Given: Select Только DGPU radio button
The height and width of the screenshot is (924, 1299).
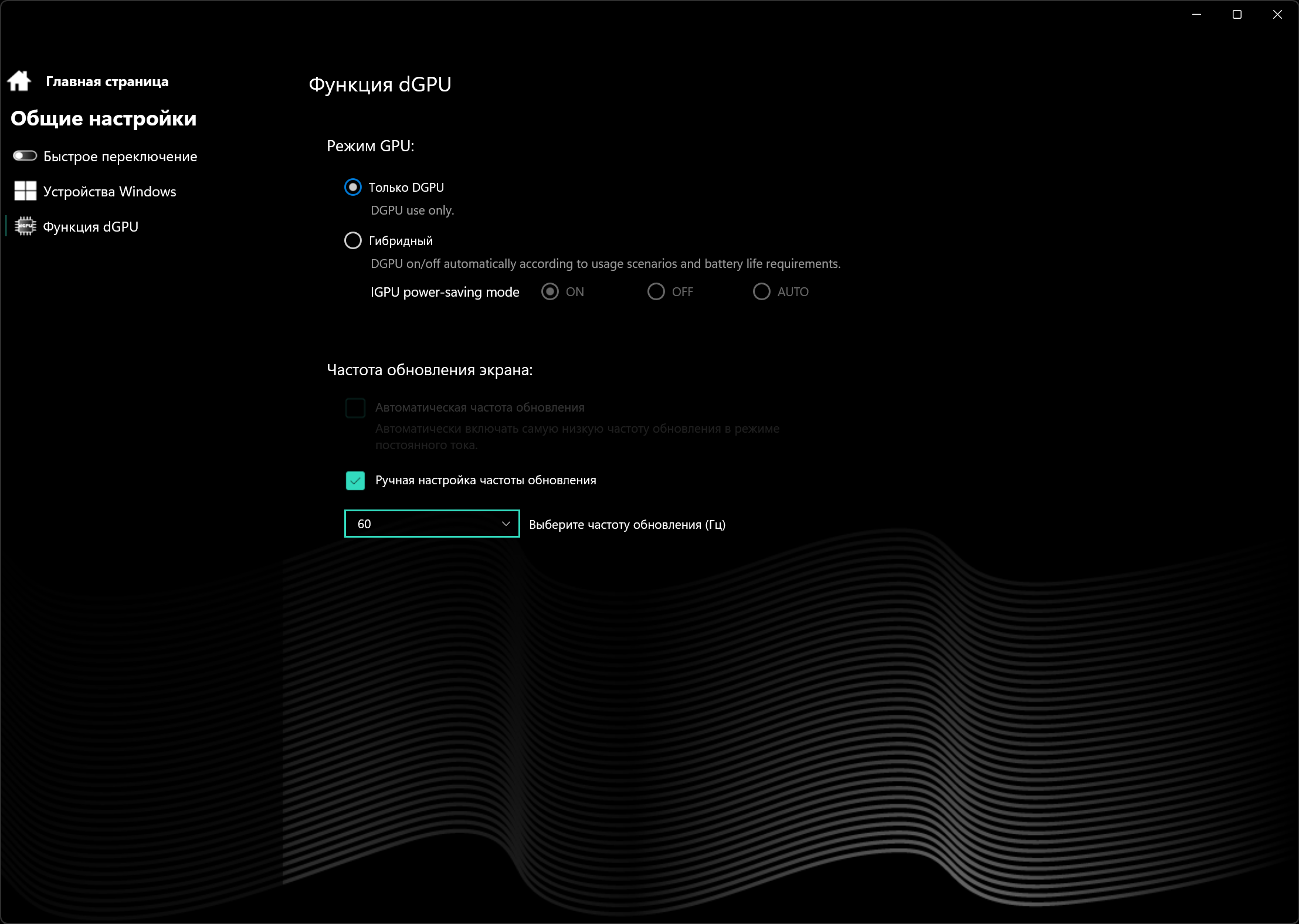Looking at the screenshot, I should pos(352,188).
